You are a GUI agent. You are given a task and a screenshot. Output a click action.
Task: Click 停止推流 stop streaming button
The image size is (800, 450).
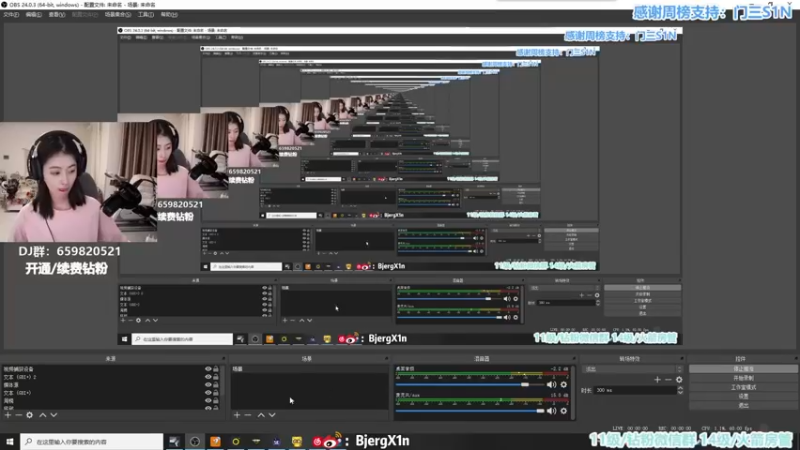point(743,369)
